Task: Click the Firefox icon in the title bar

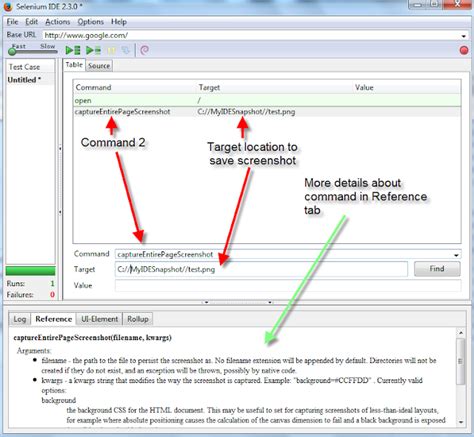Action: (8, 6)
